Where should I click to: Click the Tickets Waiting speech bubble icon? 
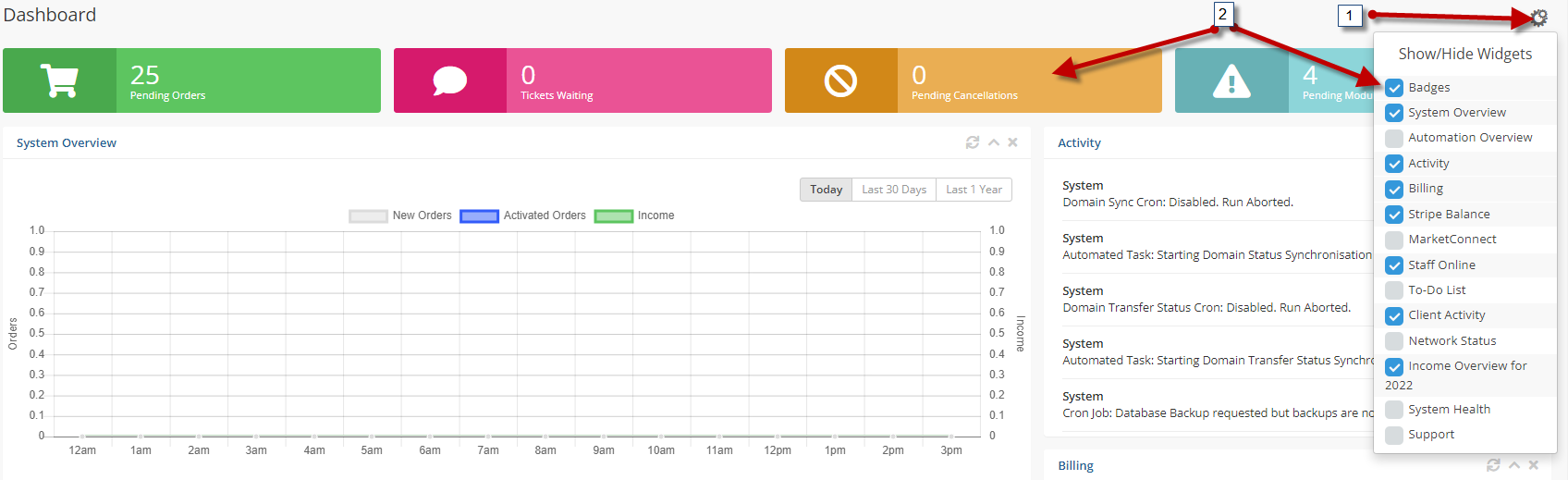[x=449, y=80]
